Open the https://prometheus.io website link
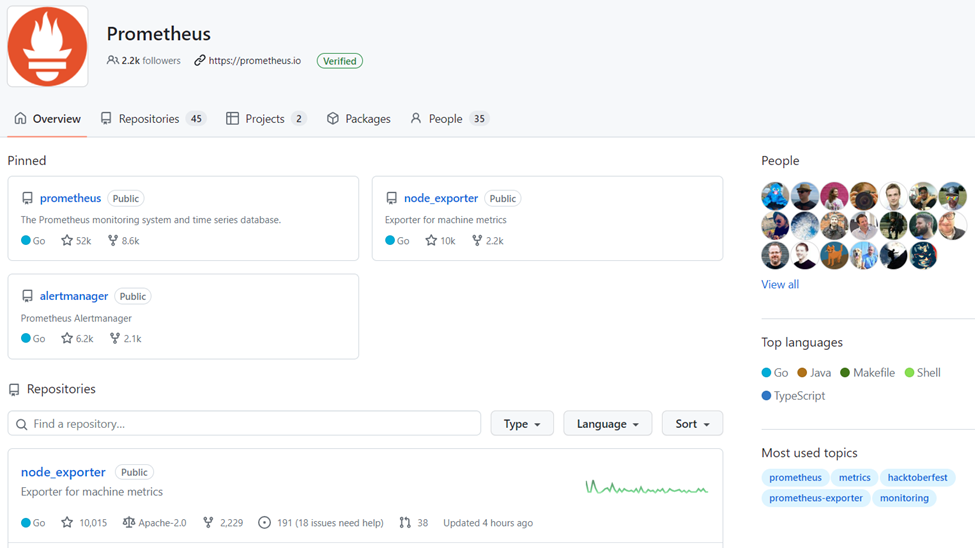Screen dimensions: 975x548 [254, 61]
